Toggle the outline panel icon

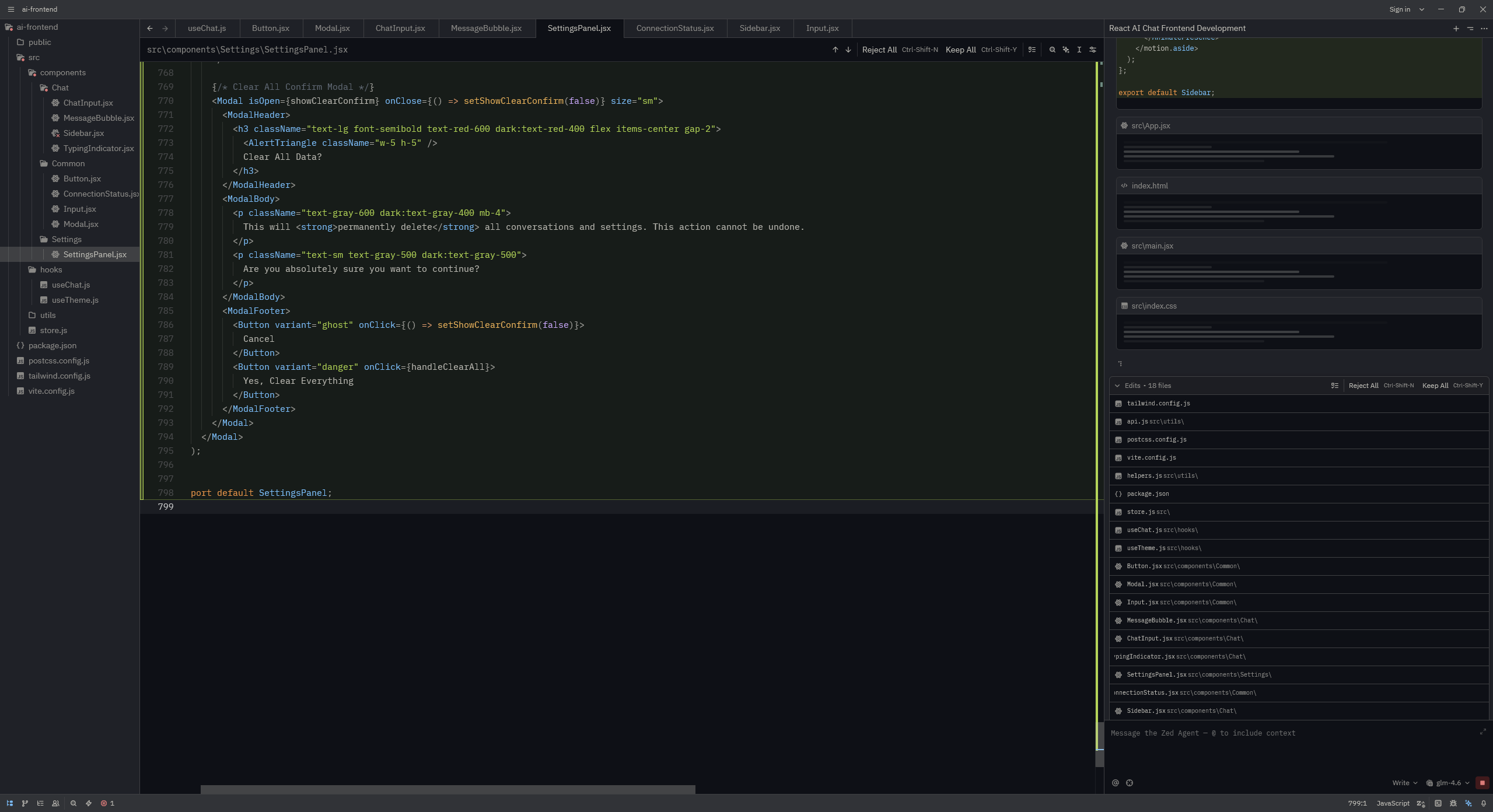(x=40, y=803)
